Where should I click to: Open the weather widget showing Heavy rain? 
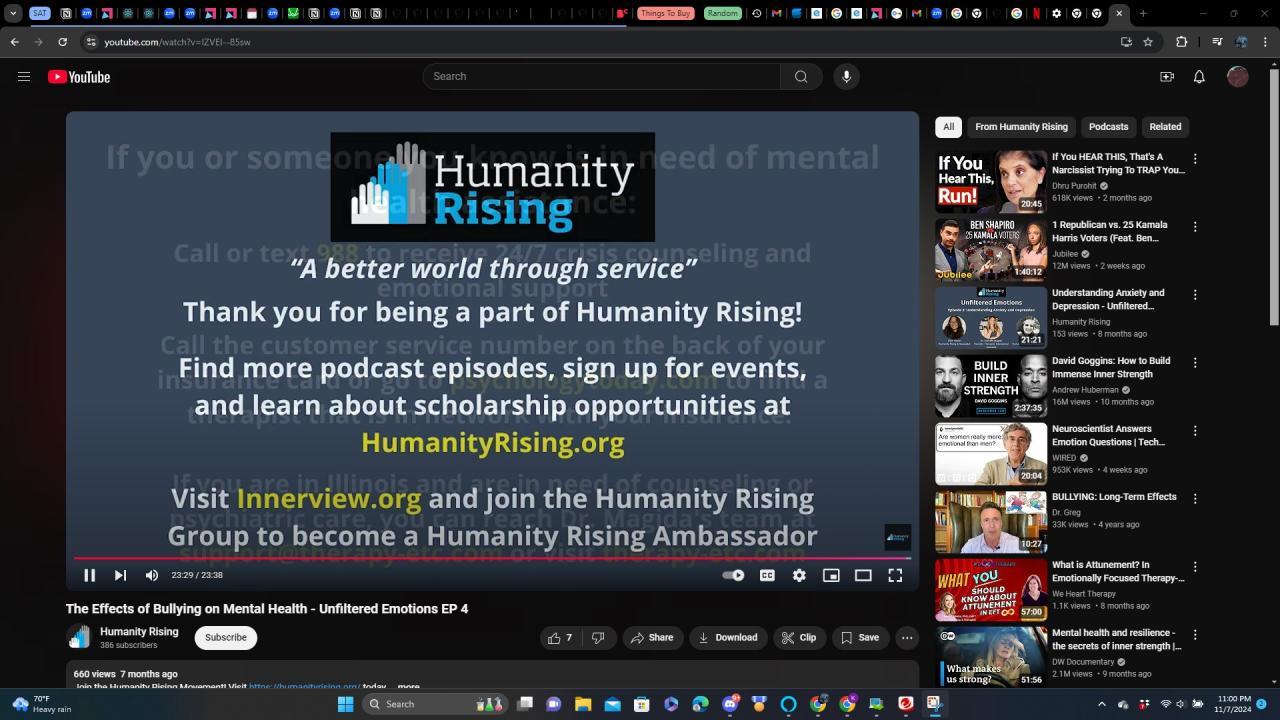pos(42,704)
